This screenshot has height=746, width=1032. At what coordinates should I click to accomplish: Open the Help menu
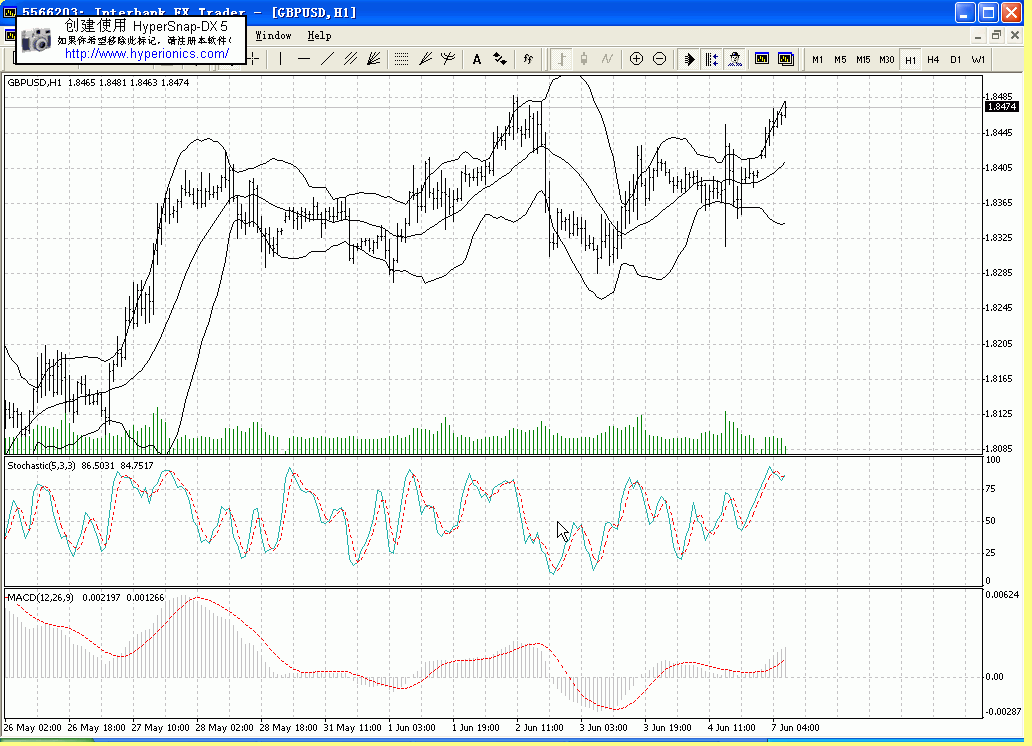pyautogui.click(x=319, y=35)
